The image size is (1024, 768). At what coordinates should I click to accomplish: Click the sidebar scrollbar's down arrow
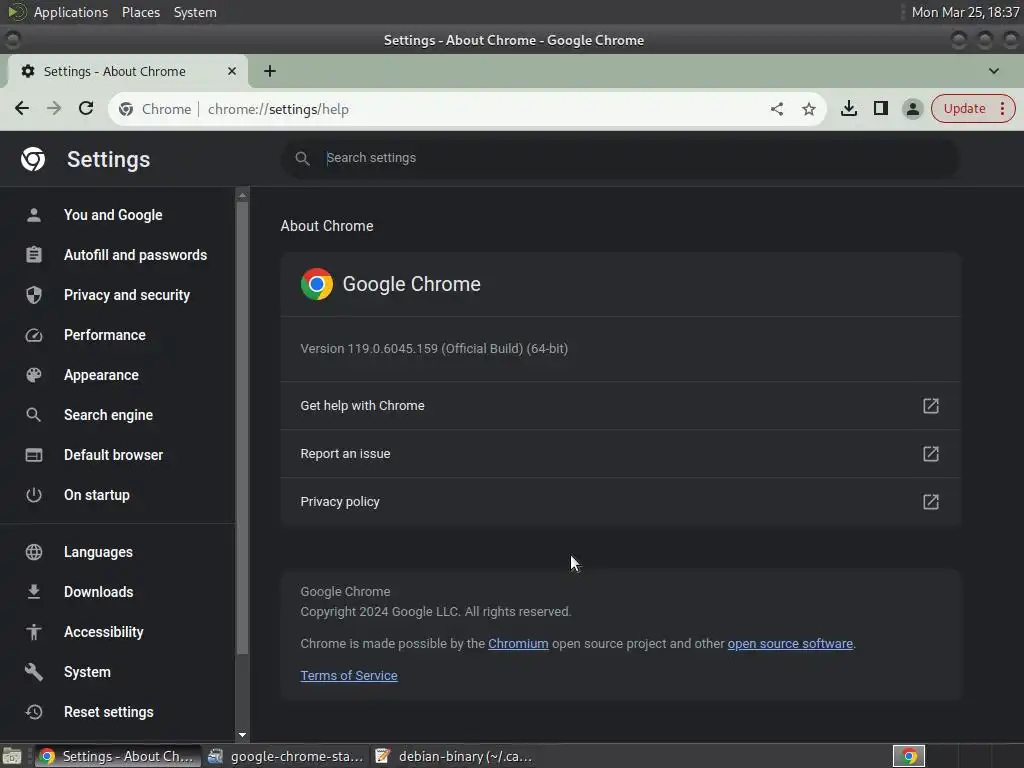(x=242, y=735)
